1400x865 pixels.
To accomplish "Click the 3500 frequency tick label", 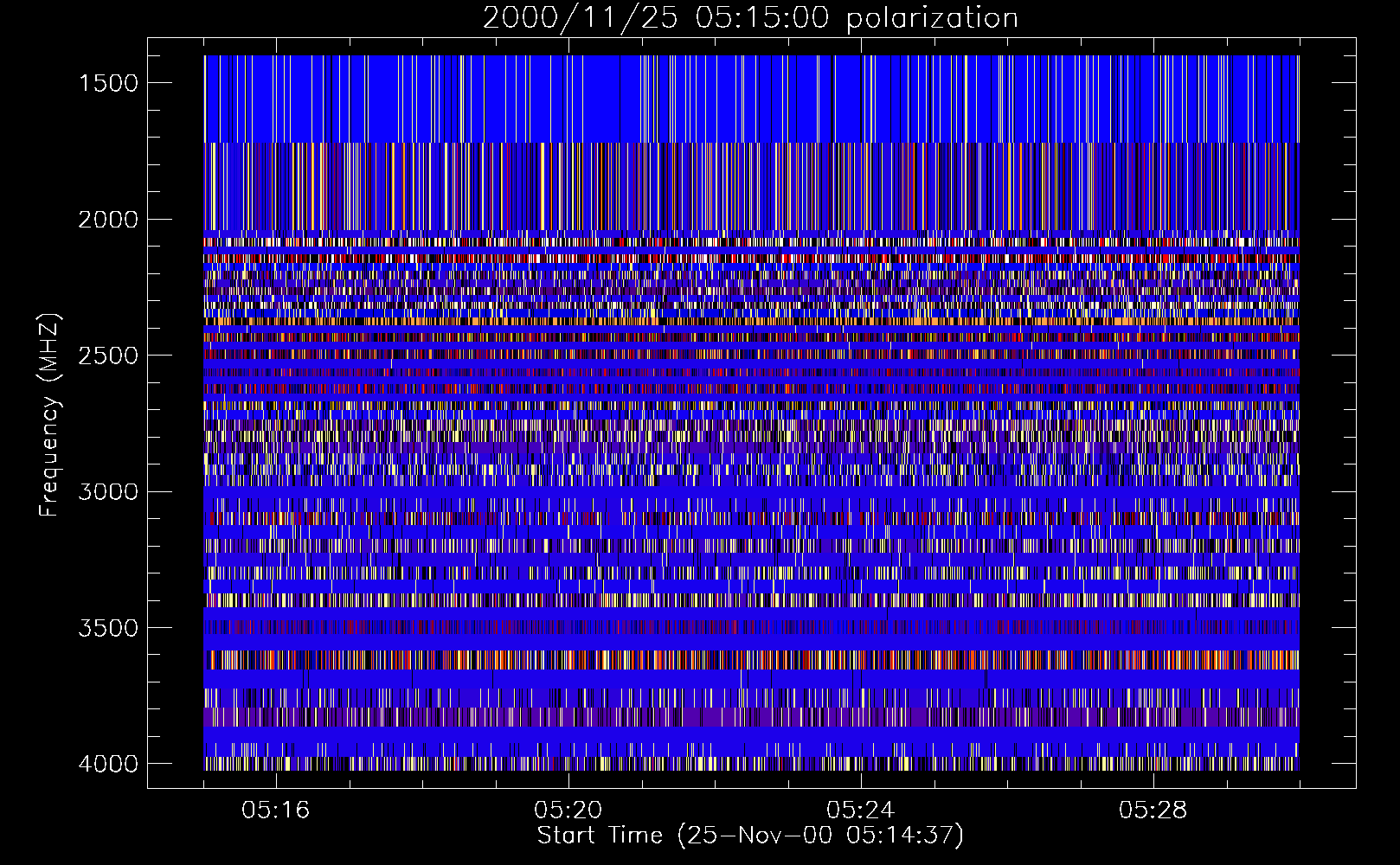I will (x=108, y=628).
